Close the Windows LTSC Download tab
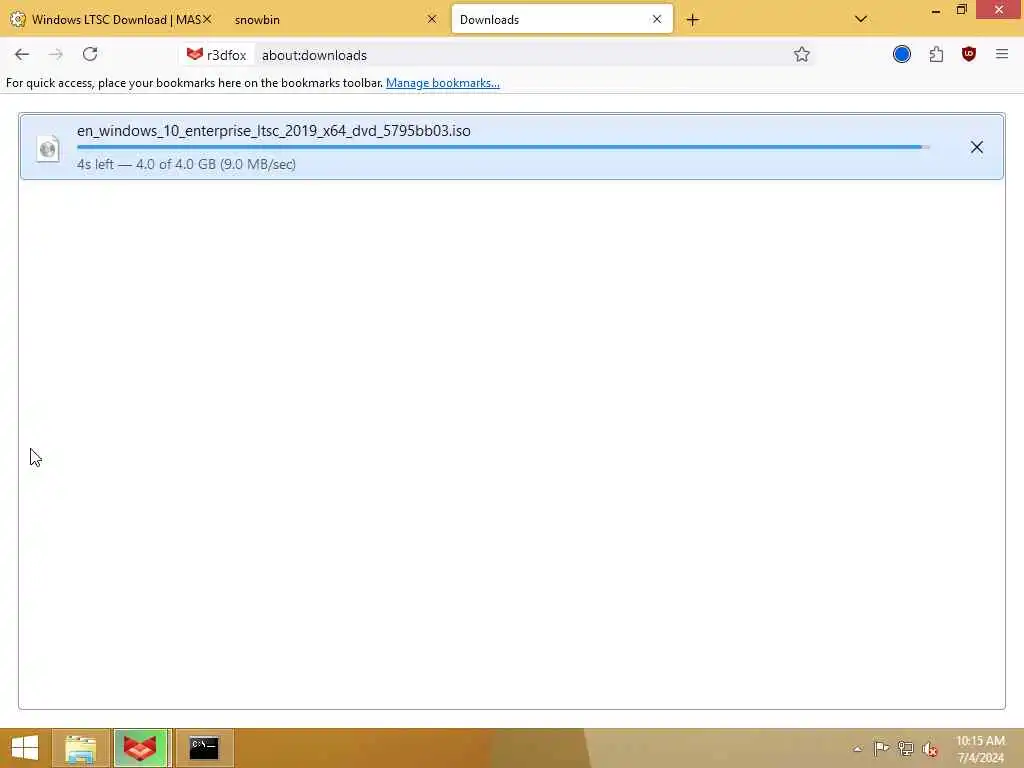The image size is (1024, 768). (207, 20)
